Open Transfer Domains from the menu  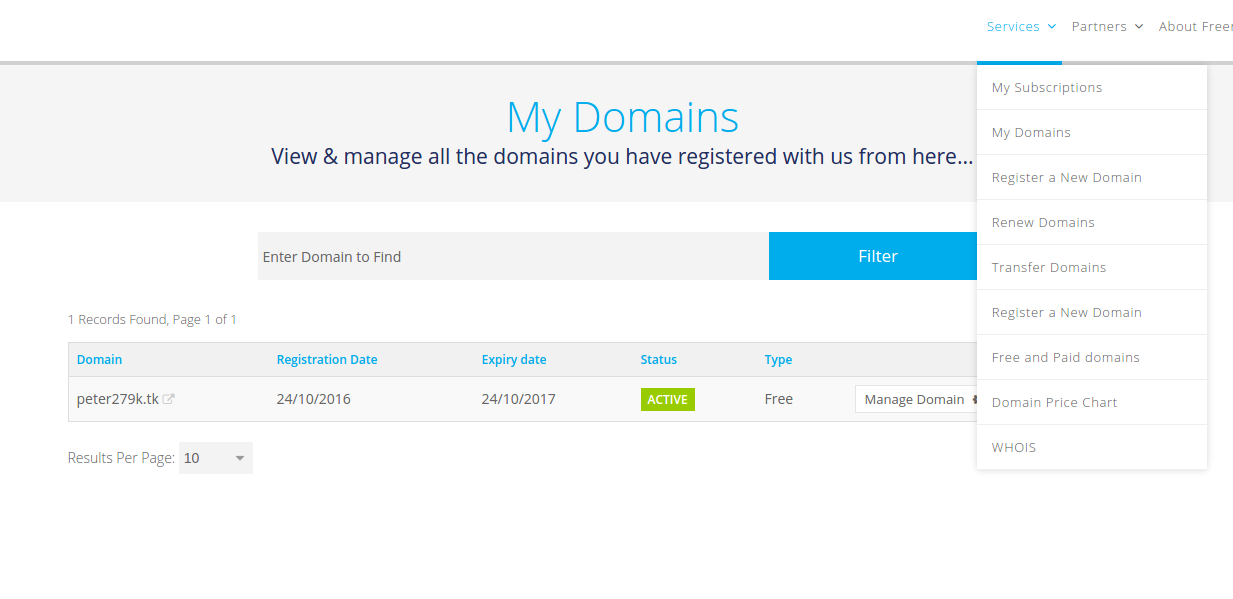pos(1048,268)
